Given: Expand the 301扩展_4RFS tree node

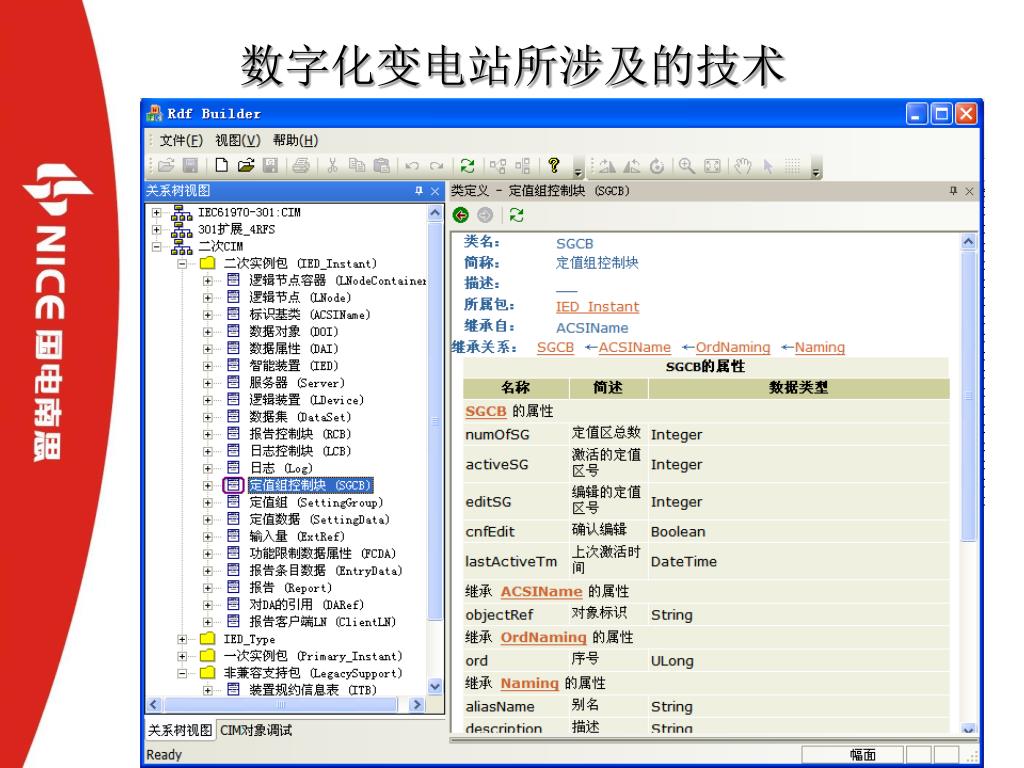Looking at the screenshot, I should (x=156, y=229).
